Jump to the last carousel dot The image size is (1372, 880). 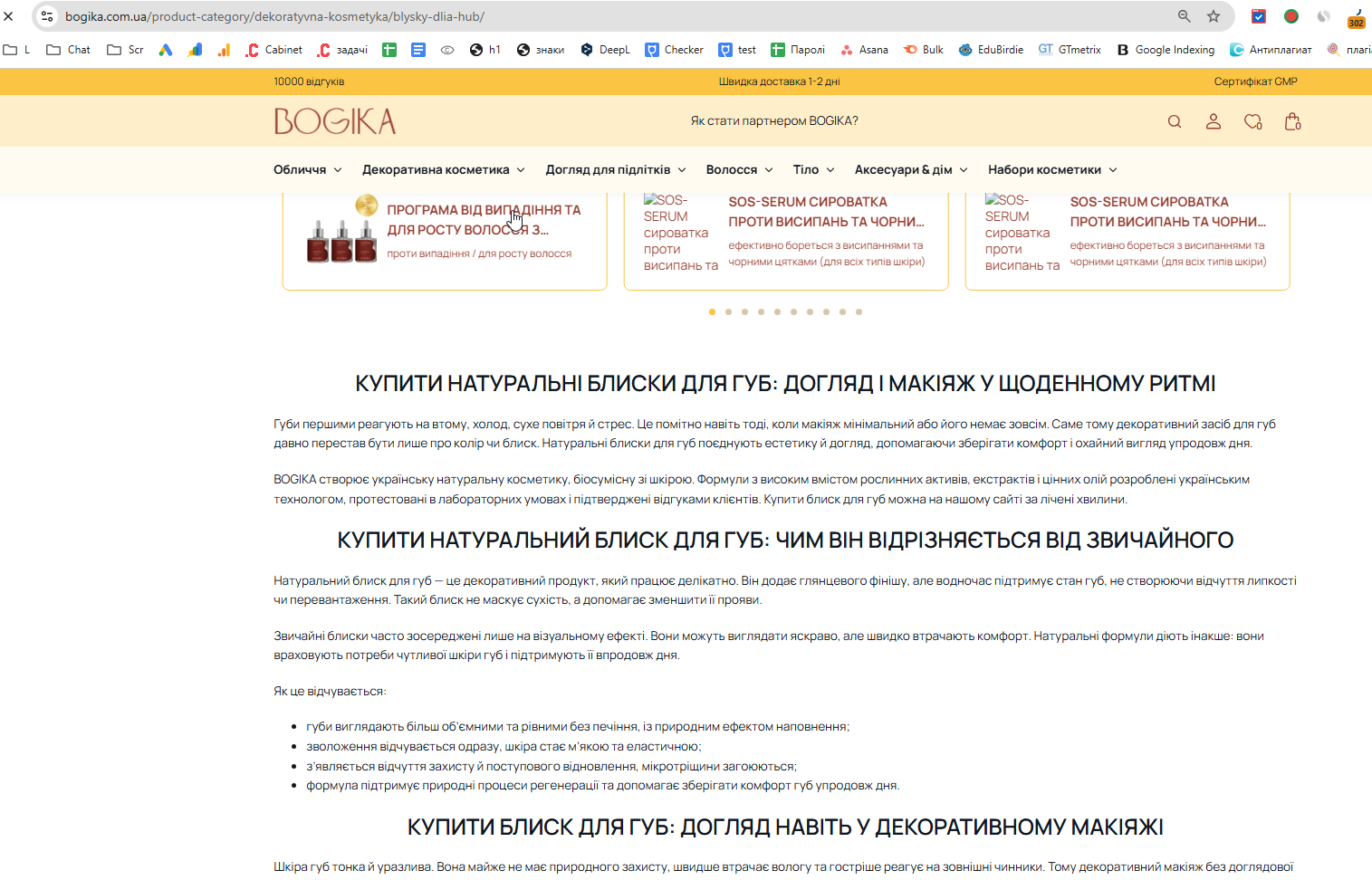pyautogui.click(x=859, y=311)
